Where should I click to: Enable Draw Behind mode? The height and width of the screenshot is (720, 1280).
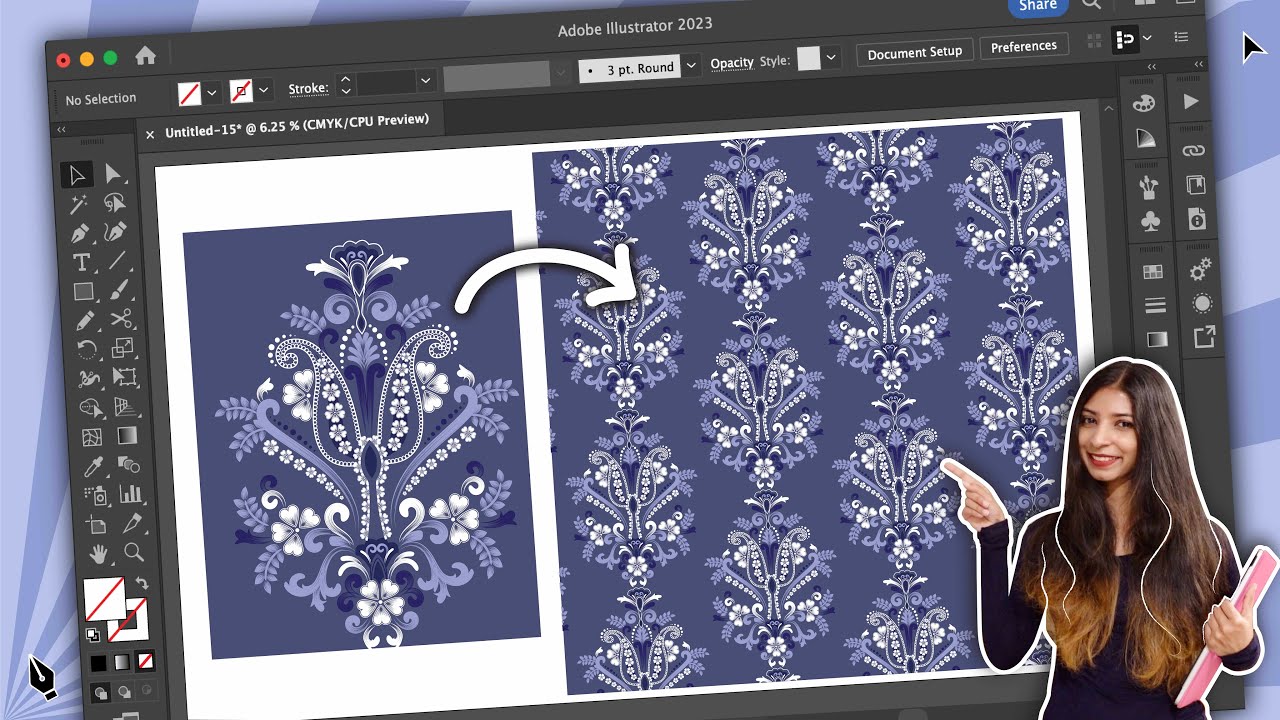124,691
